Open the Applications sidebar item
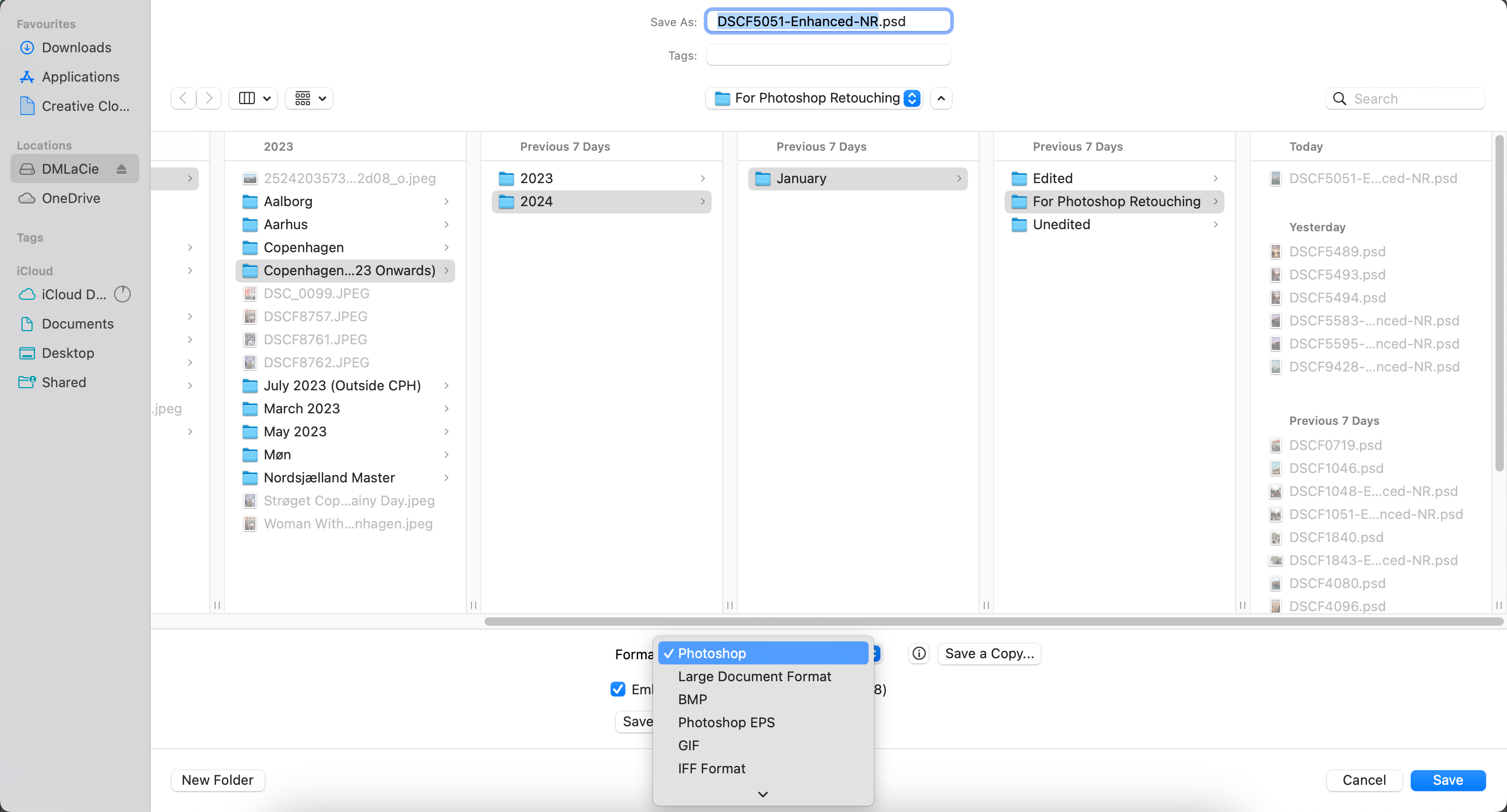 coord(80,76)
